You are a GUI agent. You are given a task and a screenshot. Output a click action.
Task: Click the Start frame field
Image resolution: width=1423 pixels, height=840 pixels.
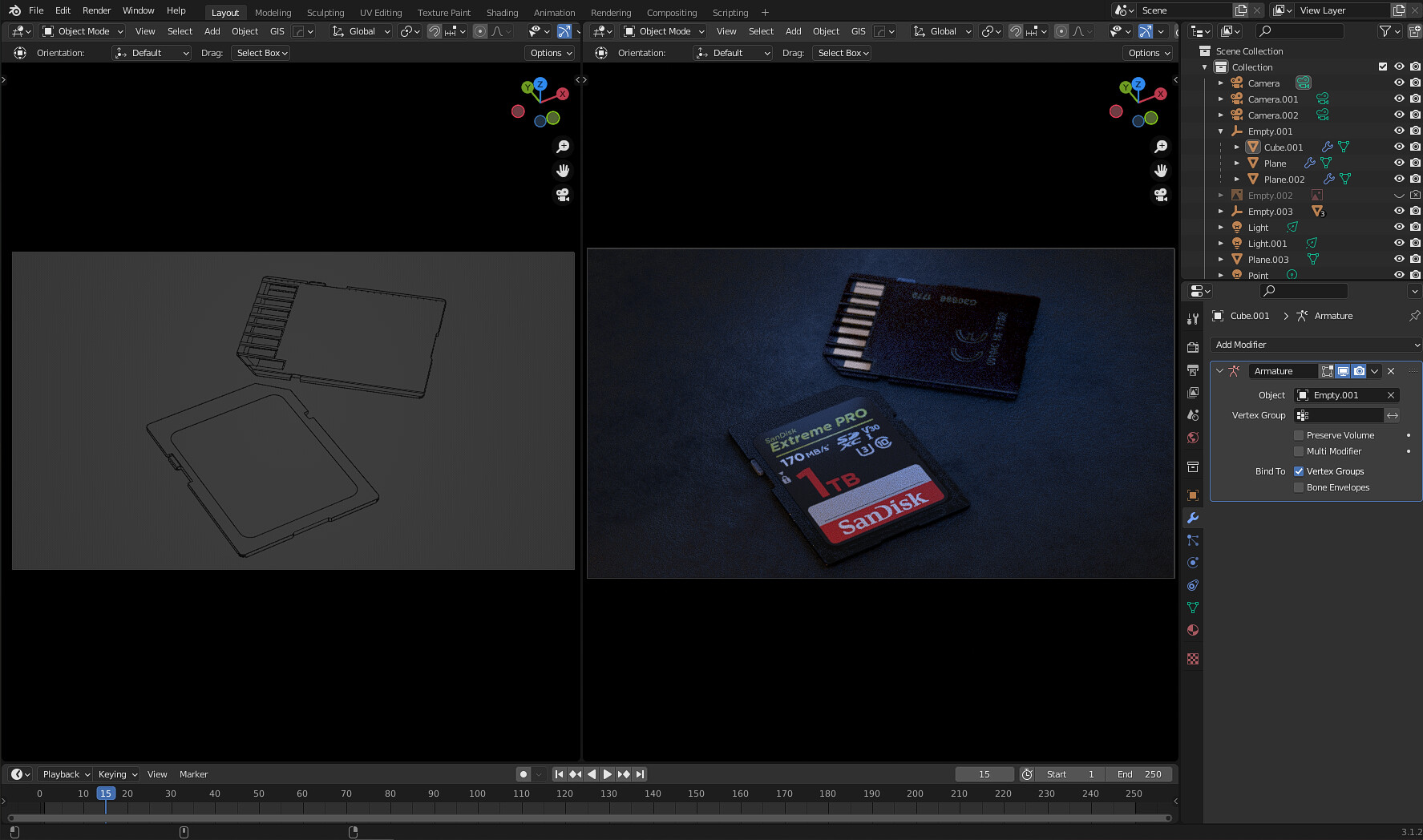[1070, 774]
